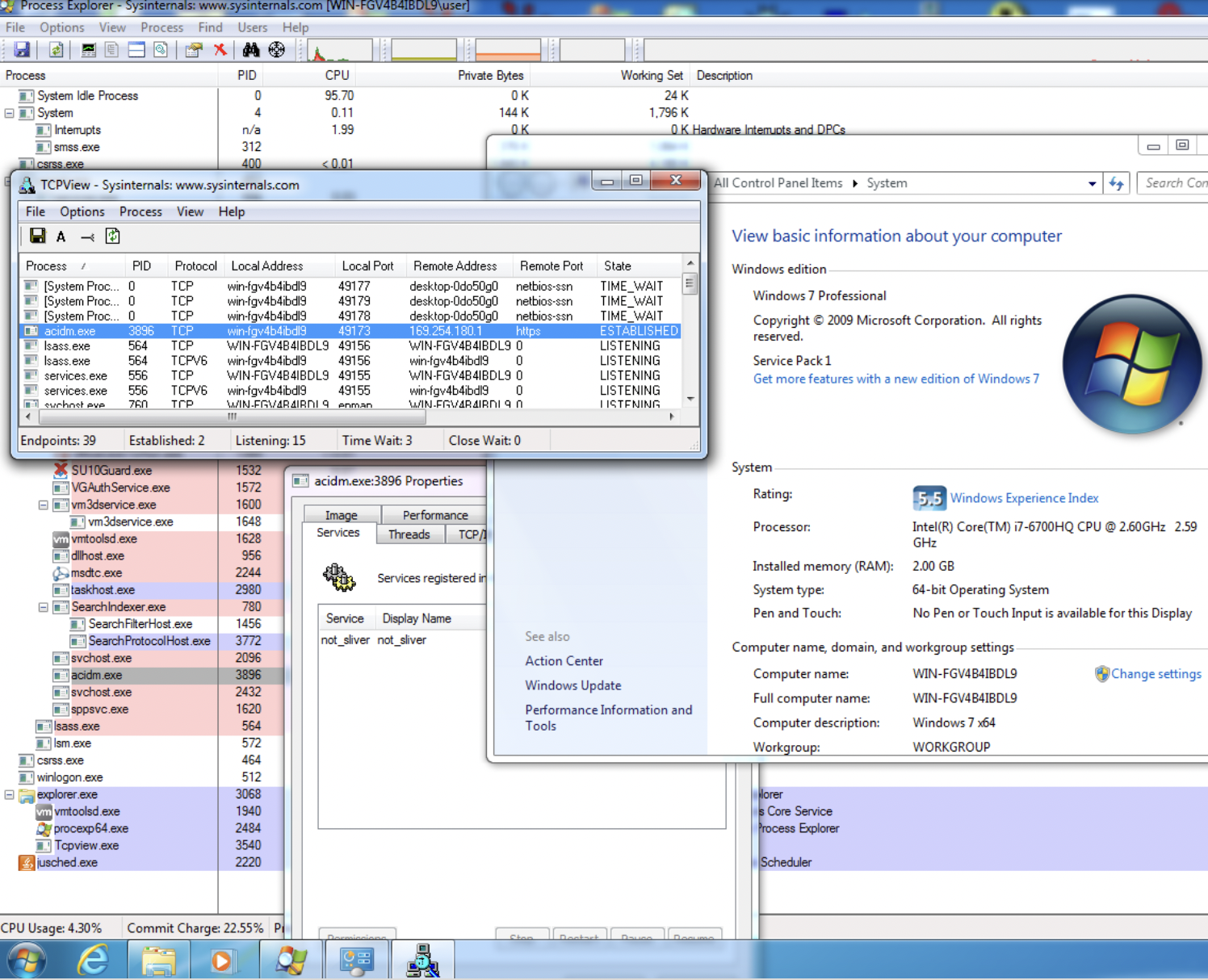Switch to the Performance tab in acidm.exe Properties
1208x980 pixels.
435,515
